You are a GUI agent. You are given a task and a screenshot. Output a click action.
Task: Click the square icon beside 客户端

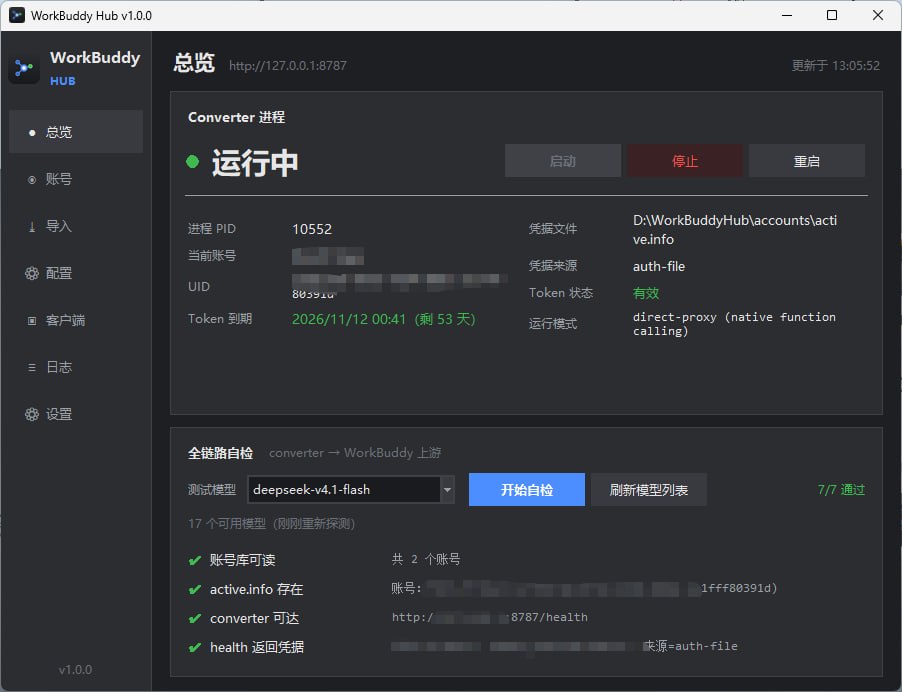32,320
